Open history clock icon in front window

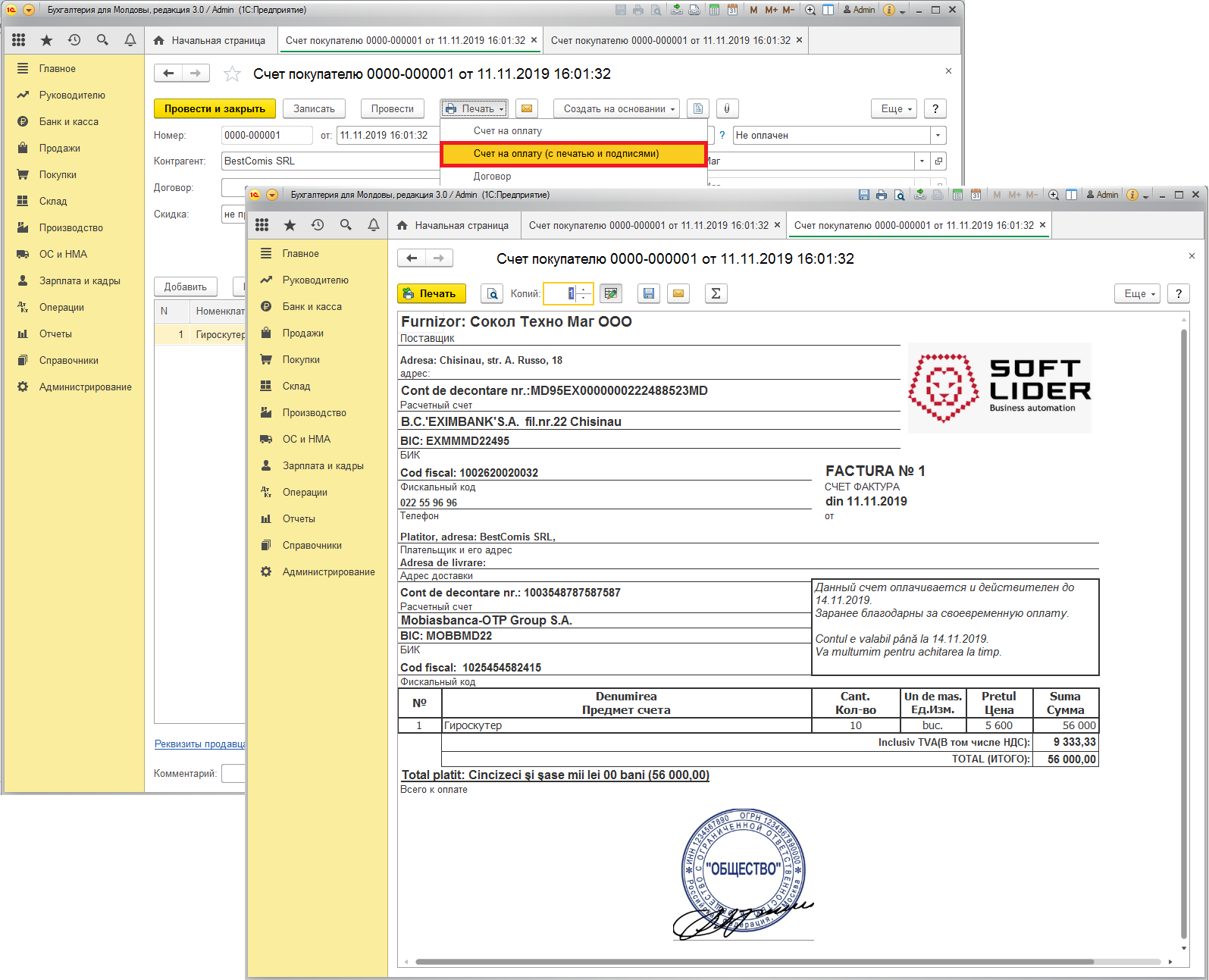click(318, 225)
